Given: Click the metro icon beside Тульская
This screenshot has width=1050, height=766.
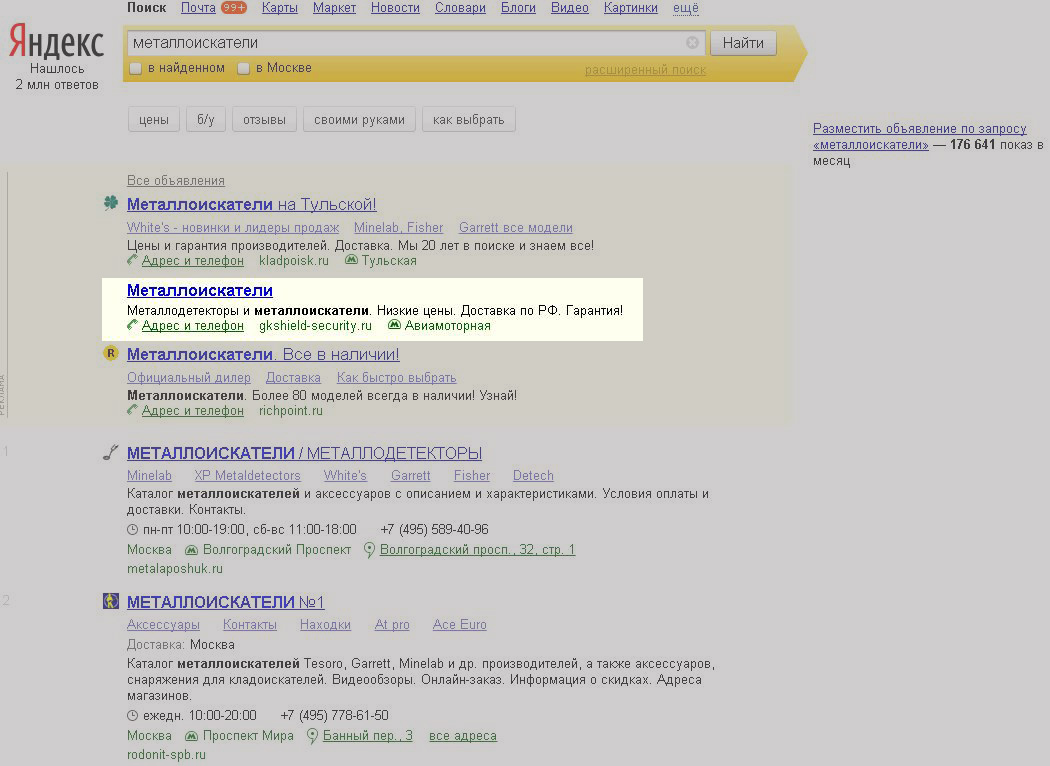Looking at the screenshot, I should point(352,260).
